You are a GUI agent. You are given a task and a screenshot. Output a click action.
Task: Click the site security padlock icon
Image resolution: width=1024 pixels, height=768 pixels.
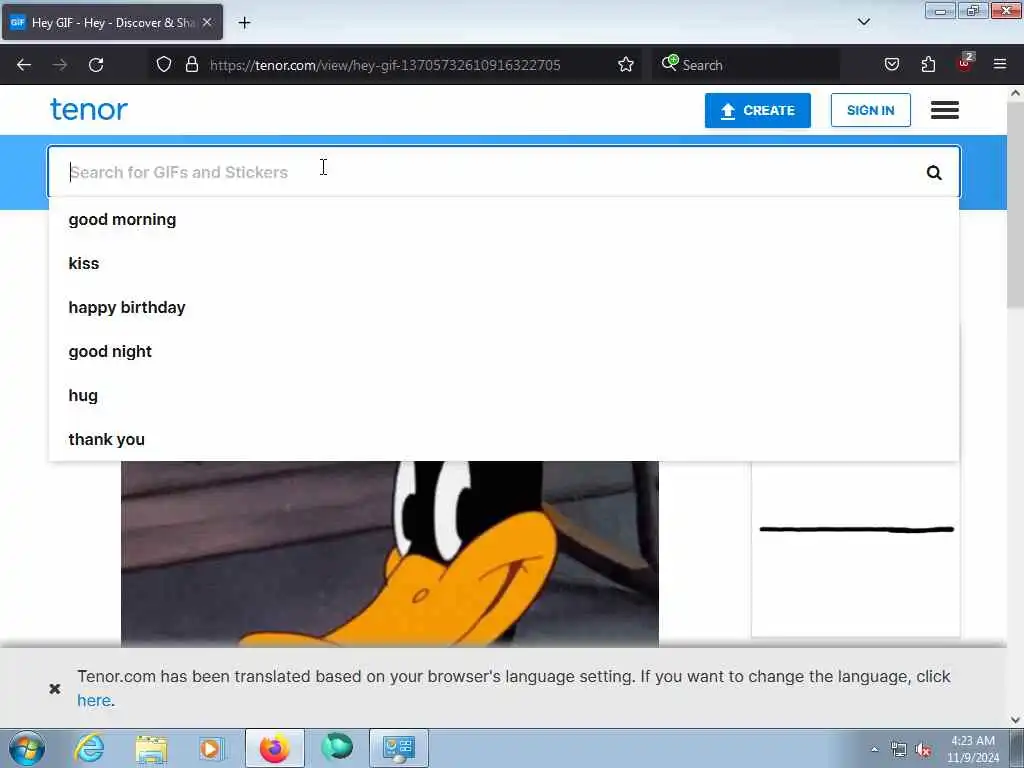coord(191,64)
